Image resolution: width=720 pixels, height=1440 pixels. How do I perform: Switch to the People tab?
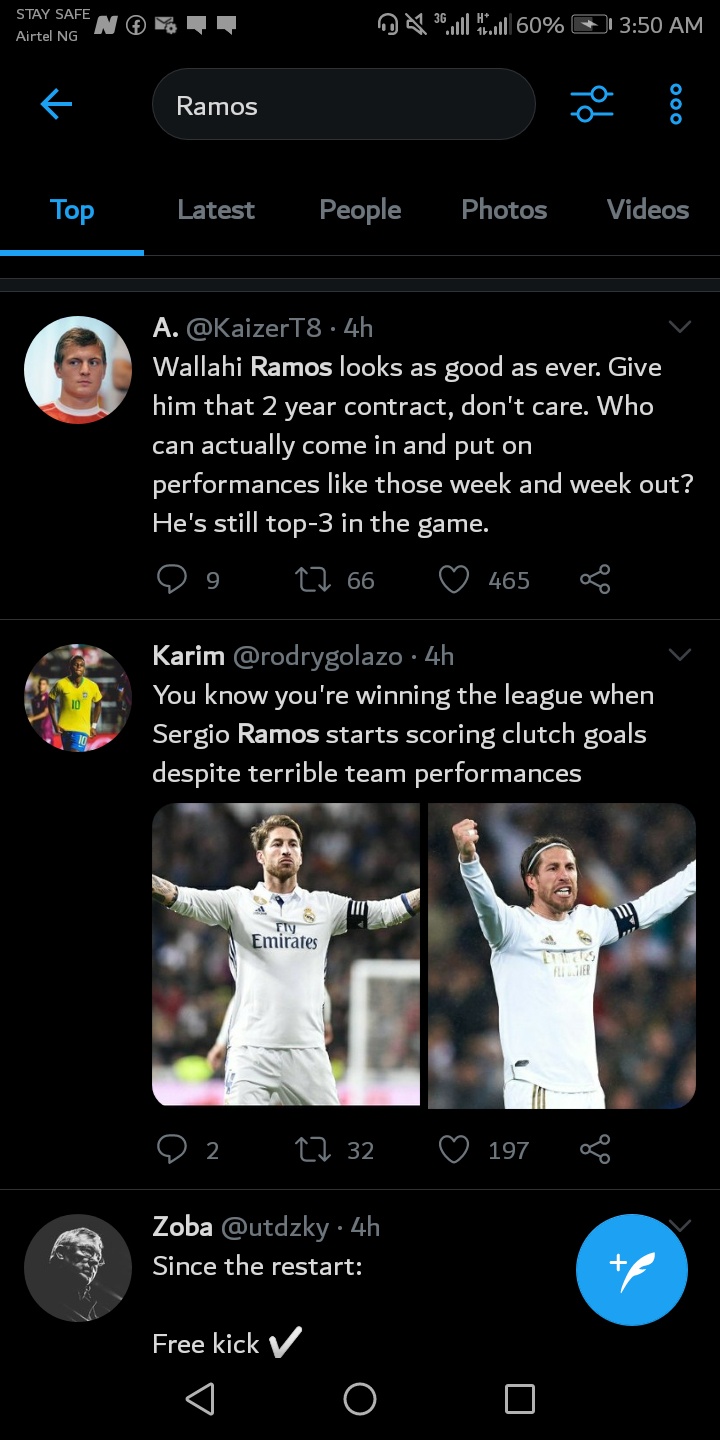[x=360, y=210]
